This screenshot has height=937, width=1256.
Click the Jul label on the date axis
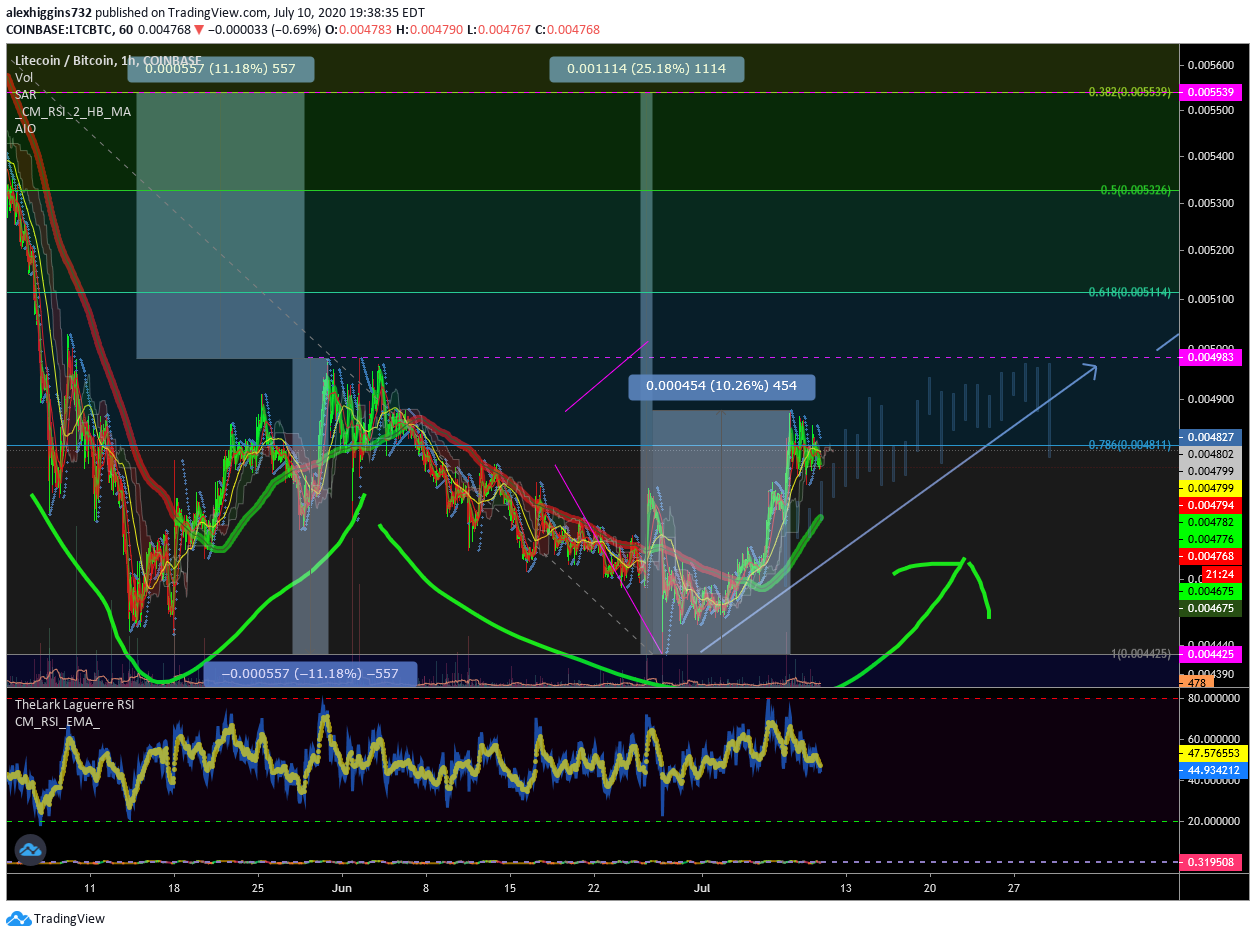[703, 887]
